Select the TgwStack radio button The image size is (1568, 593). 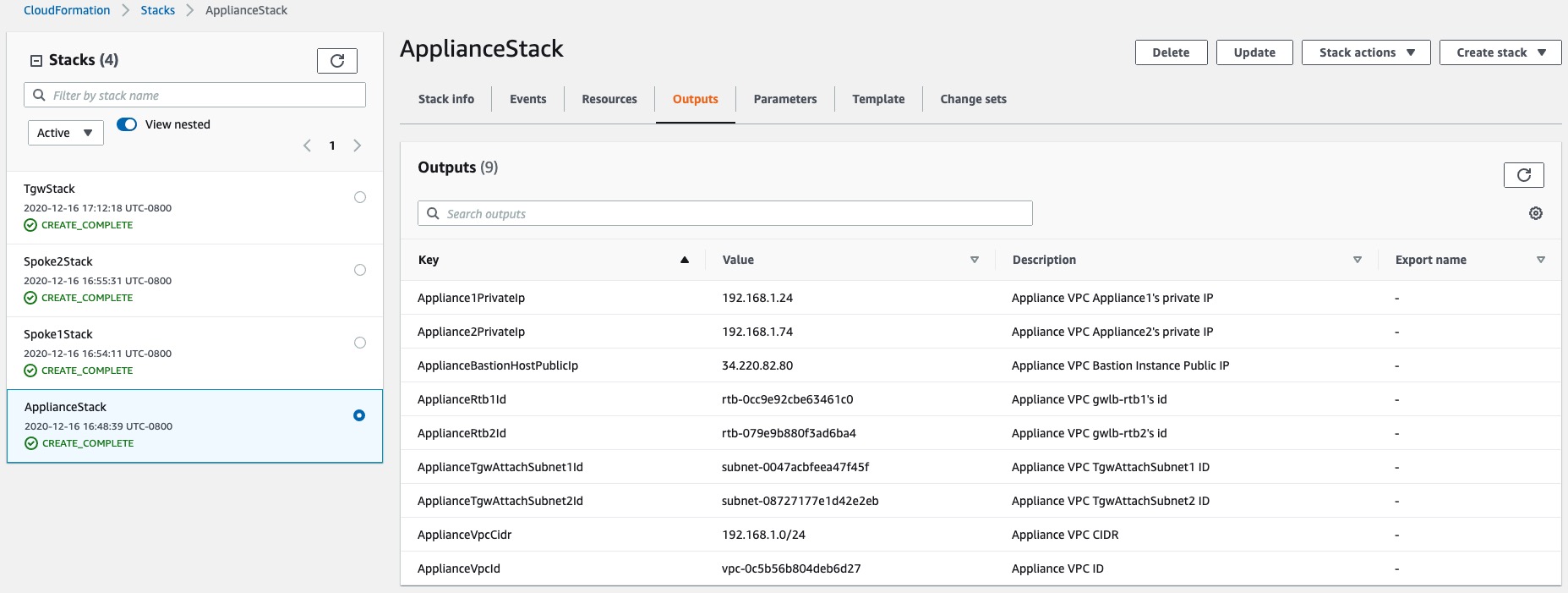[x=360, y=197]
